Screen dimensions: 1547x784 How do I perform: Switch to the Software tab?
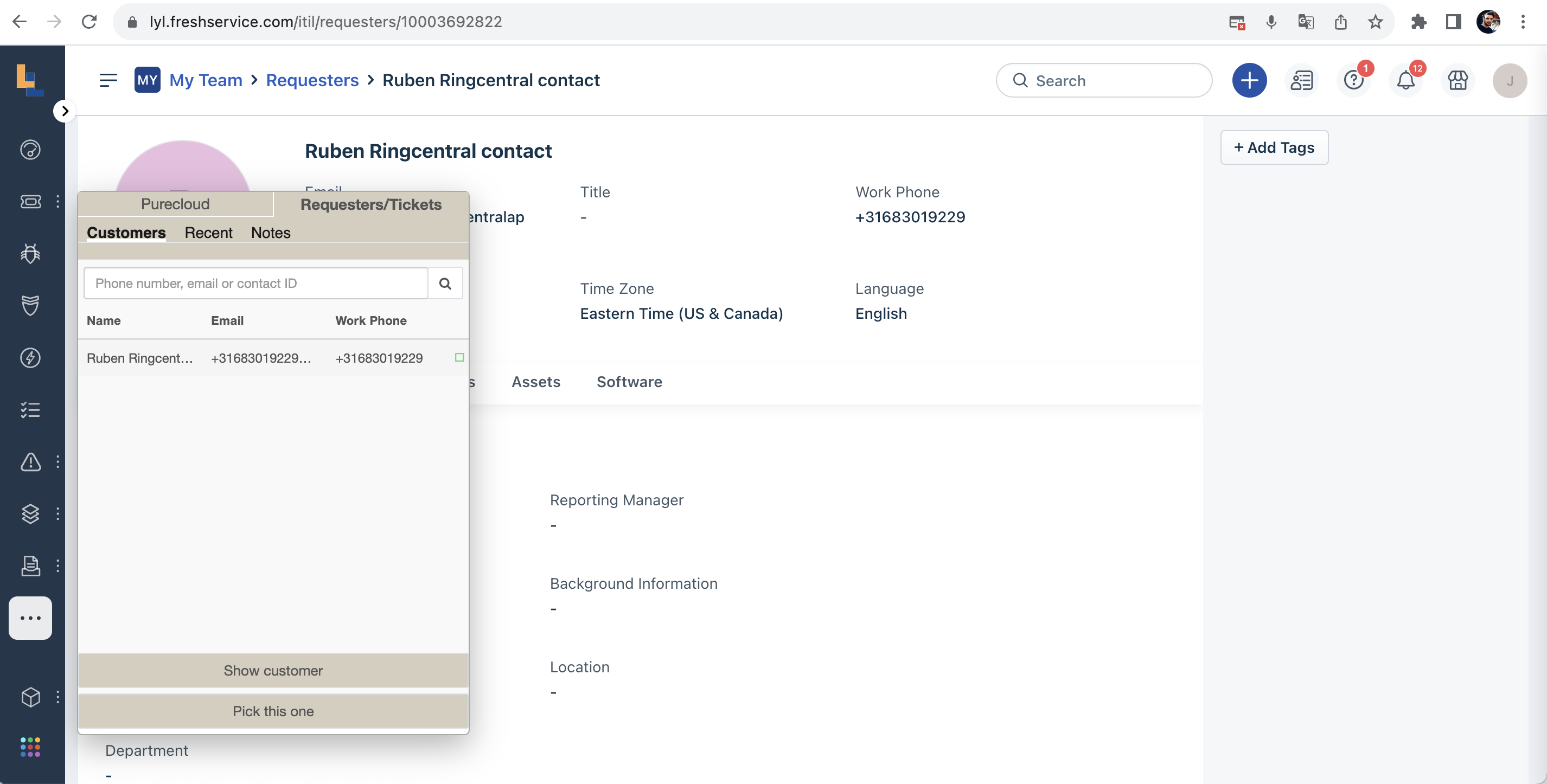(x=629, y=382)
